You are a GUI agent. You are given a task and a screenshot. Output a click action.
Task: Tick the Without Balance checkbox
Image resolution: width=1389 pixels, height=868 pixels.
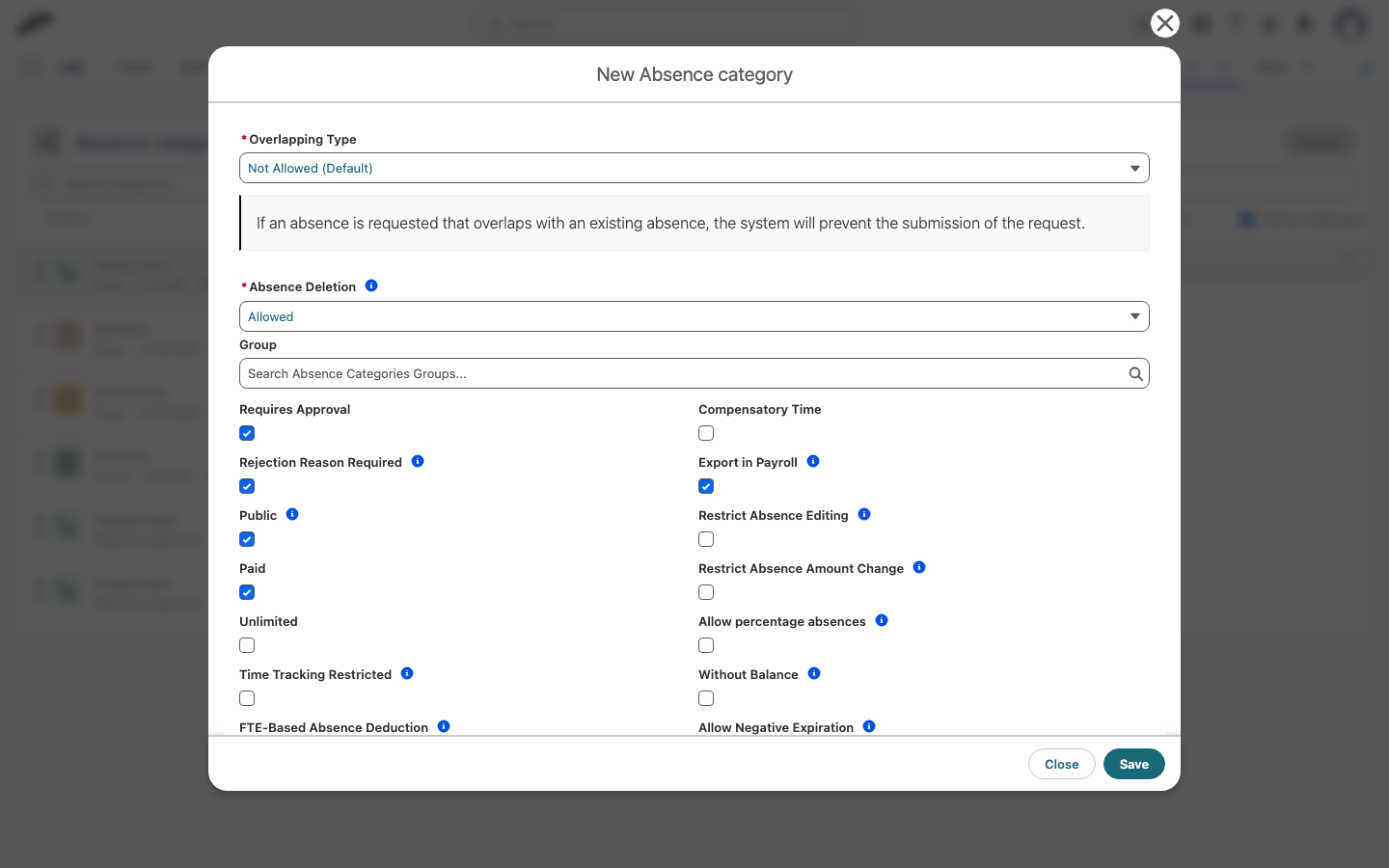click(x=706, y=698)
